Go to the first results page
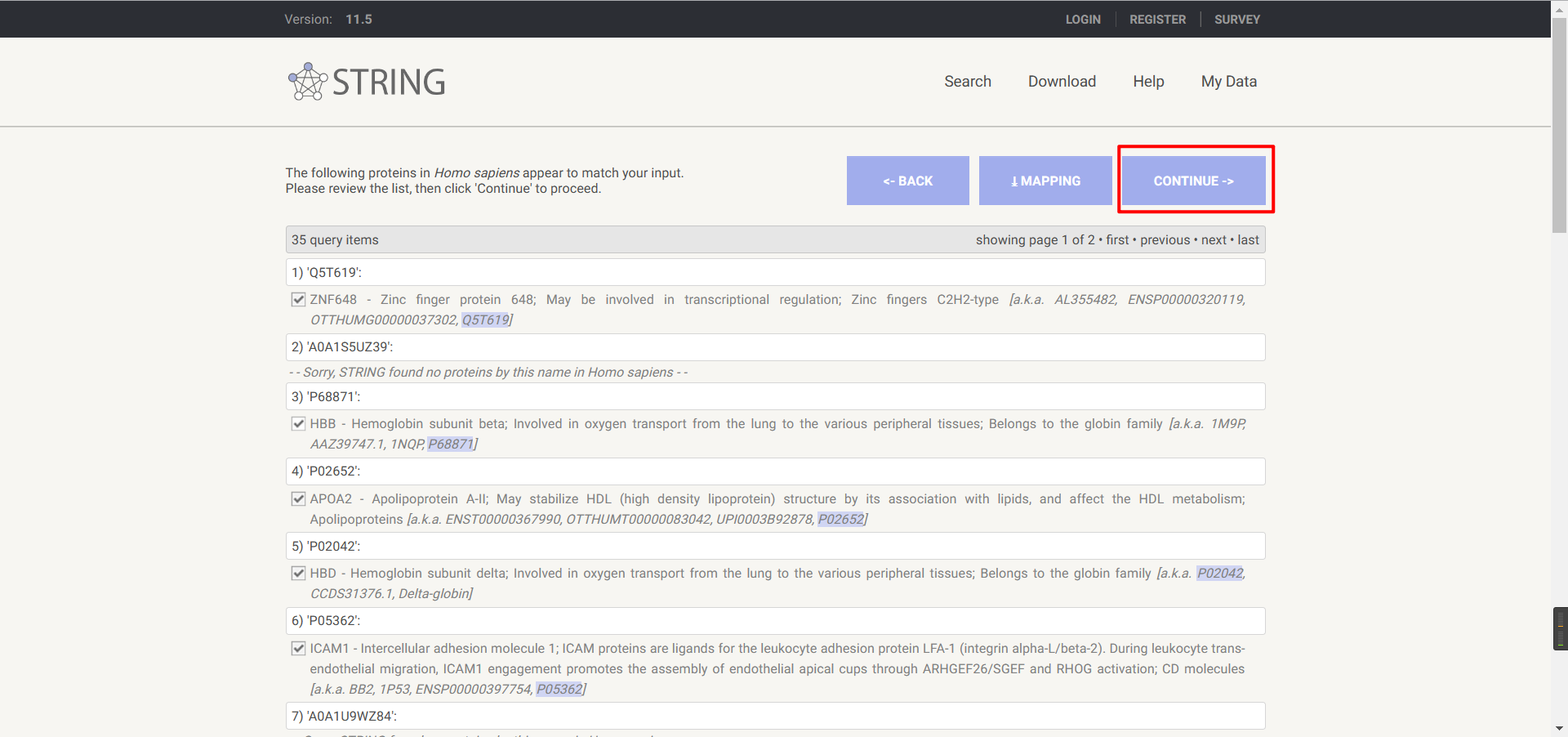The height and width of the screenshot is (737, 1568). (1117, 240)
